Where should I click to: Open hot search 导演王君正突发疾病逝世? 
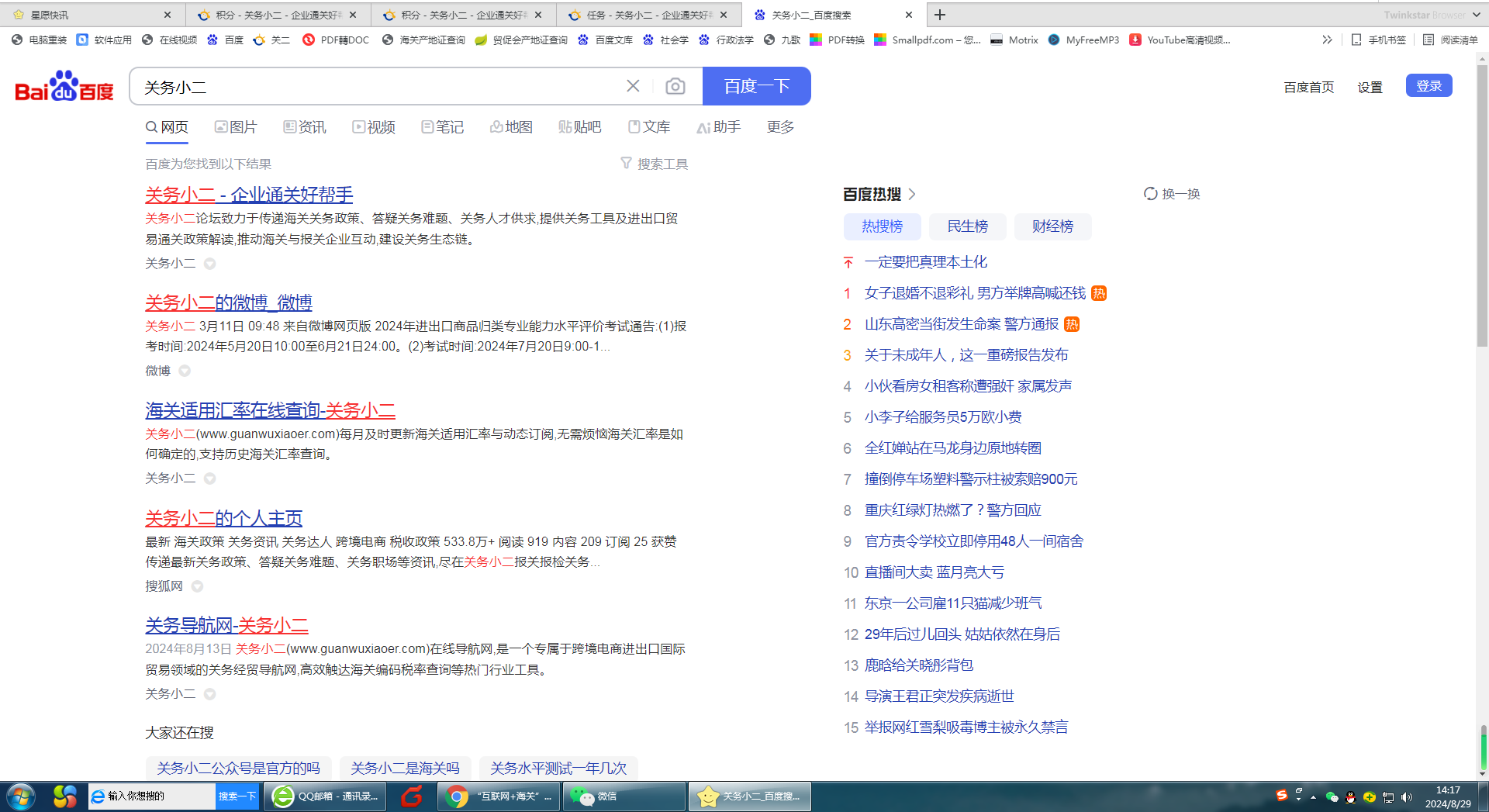(x=939, y=696)
